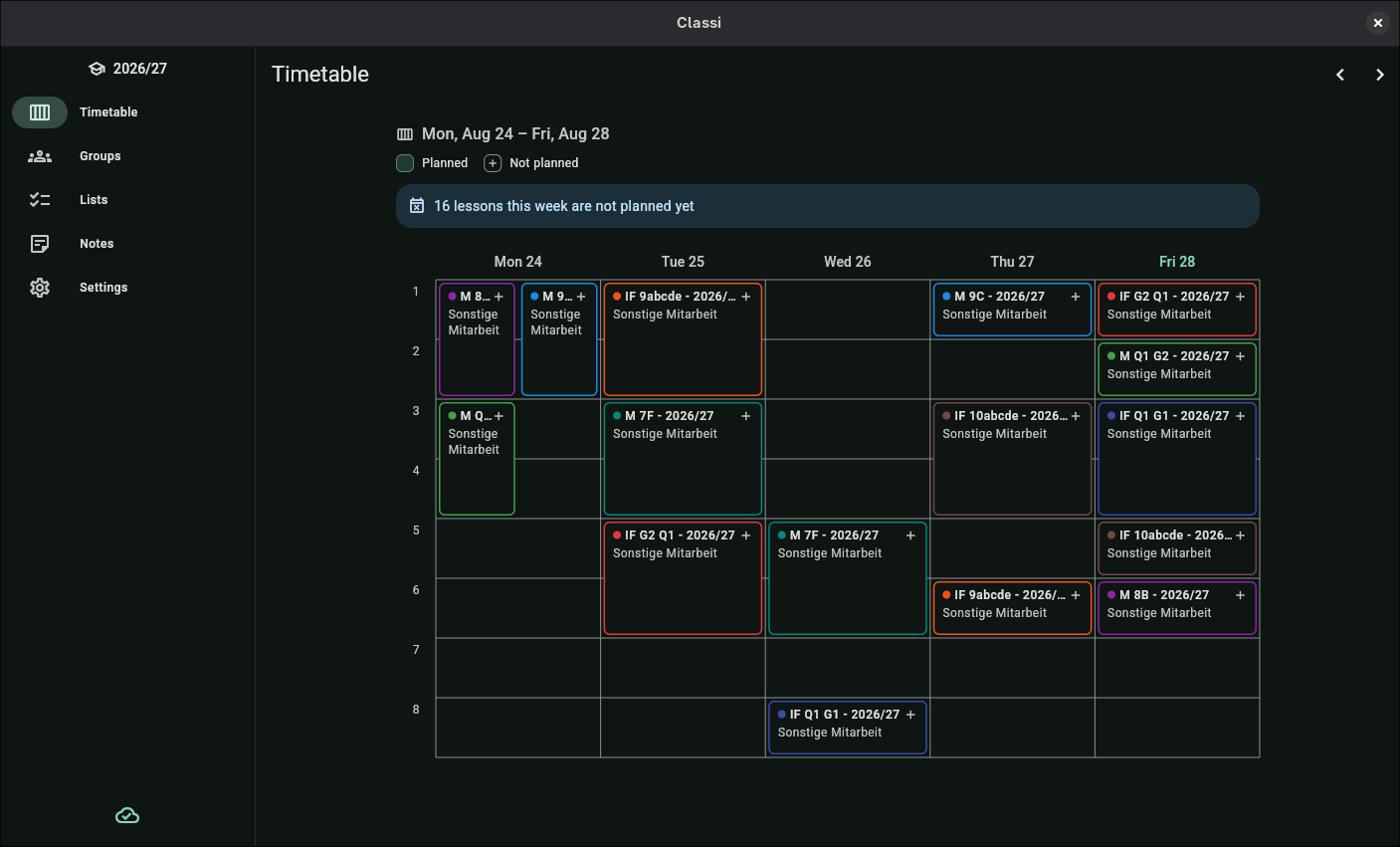Select the Wed 26 column header

tap(848, 262)
